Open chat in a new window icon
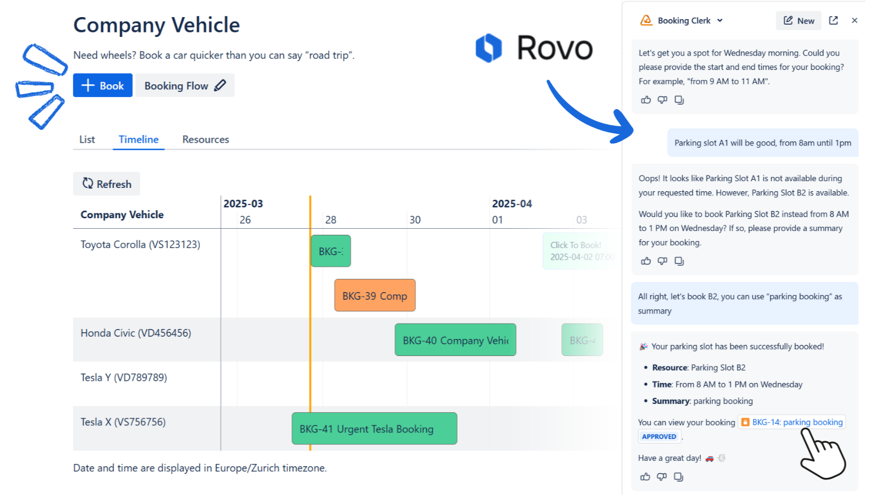This screenshot has height=496, width=871. tap(833, 21)
